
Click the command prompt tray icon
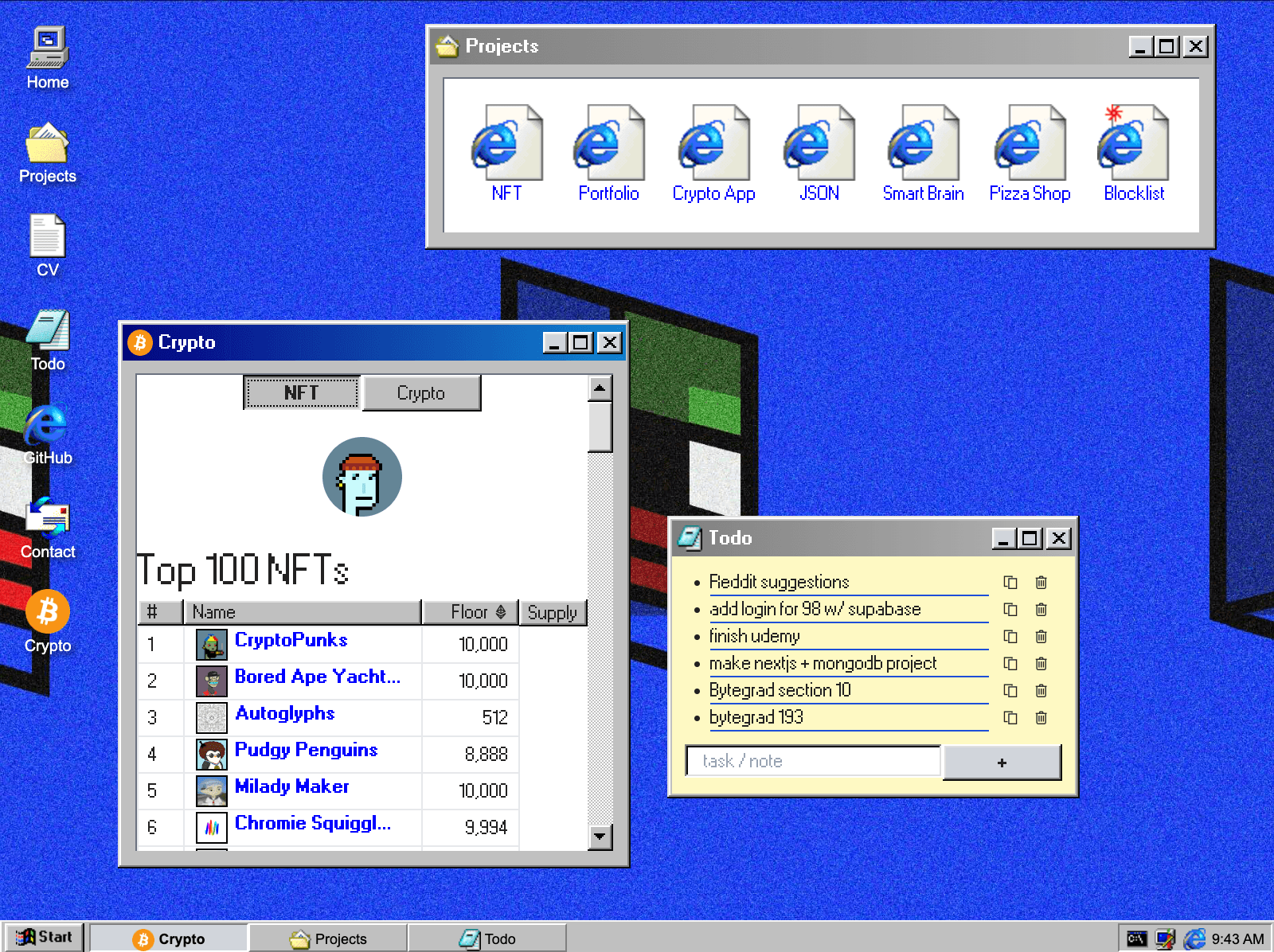(1136, 939)
